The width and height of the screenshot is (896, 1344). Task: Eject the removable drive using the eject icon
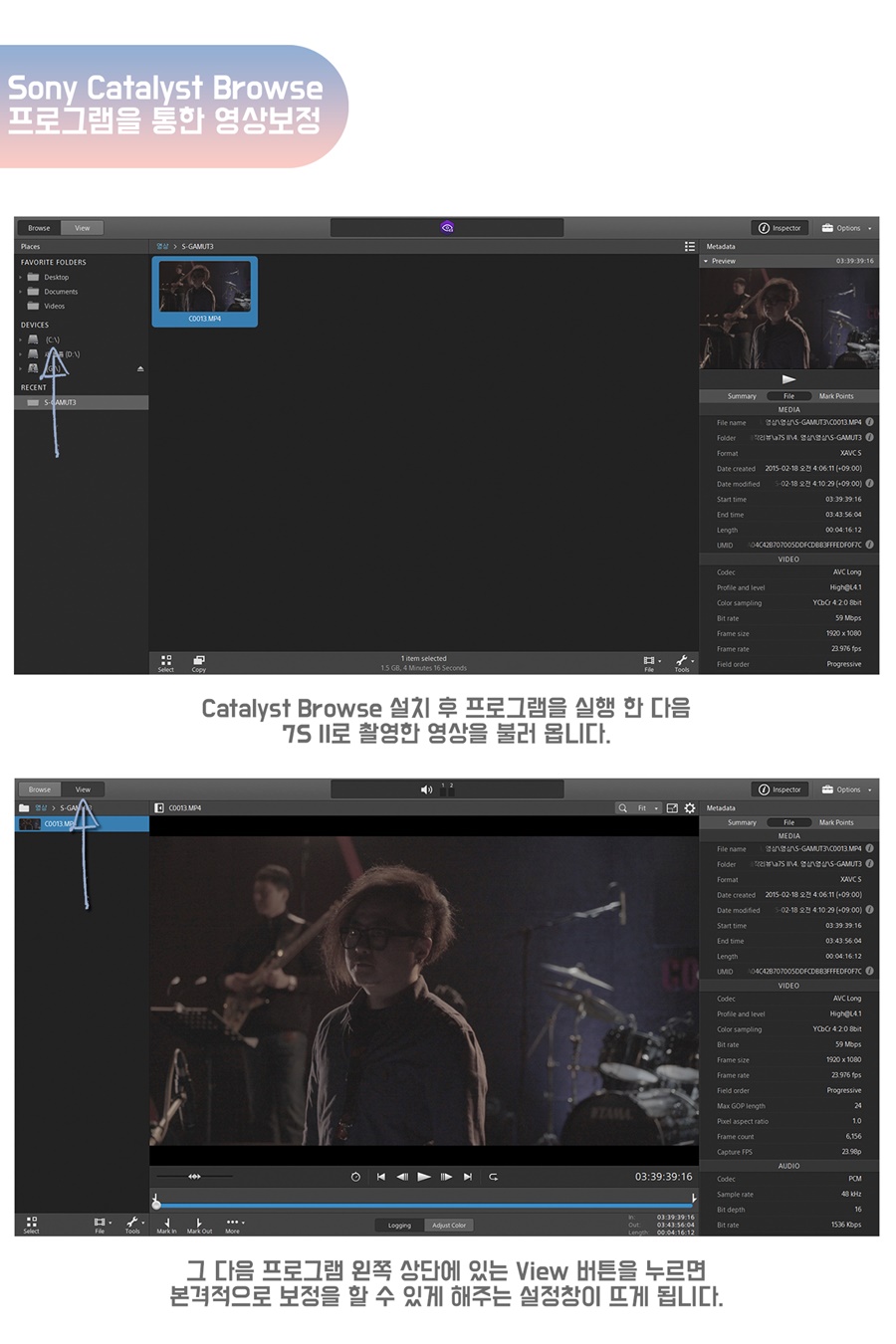140,368
